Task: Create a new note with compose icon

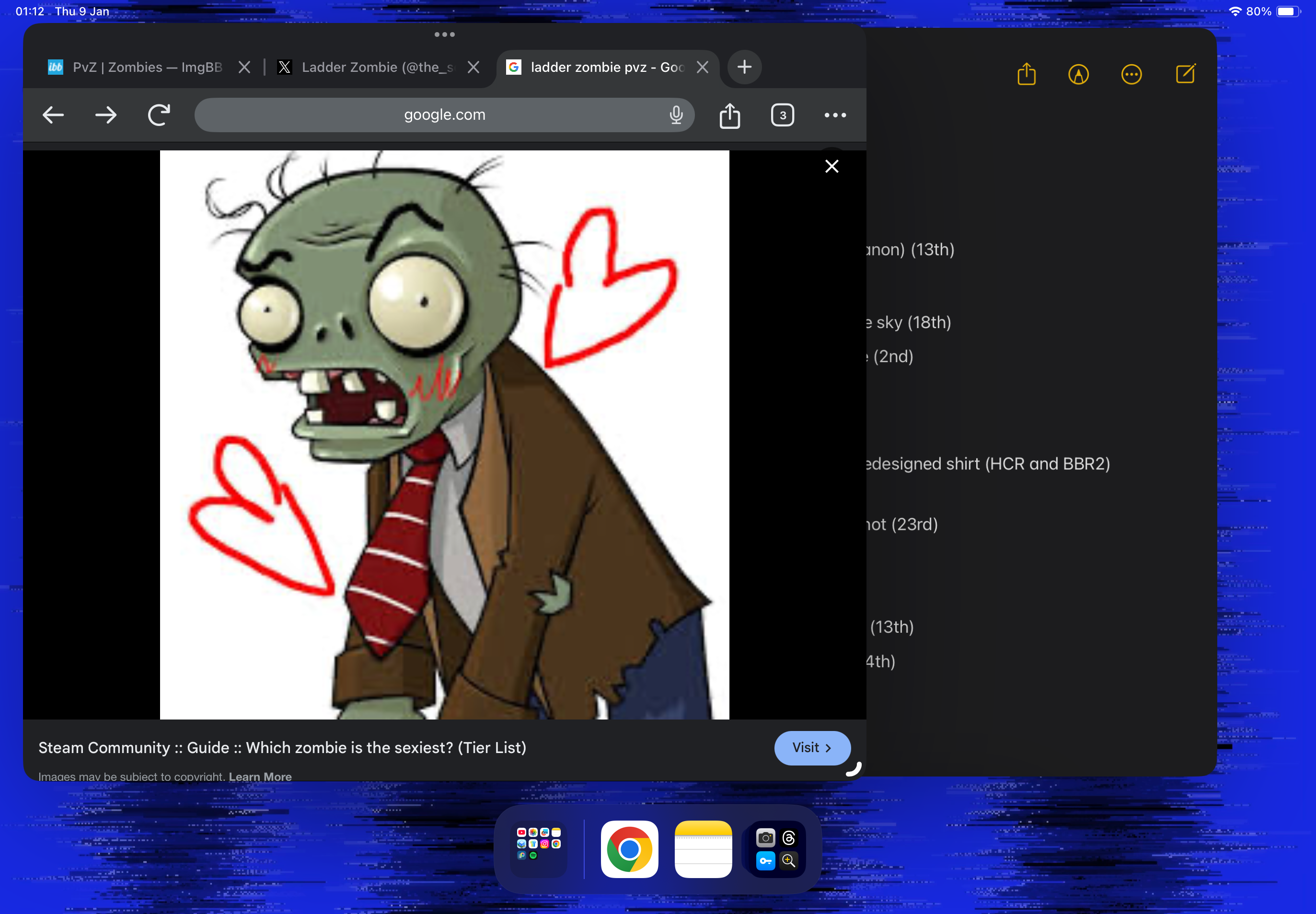Action: tap(1185, 74)
